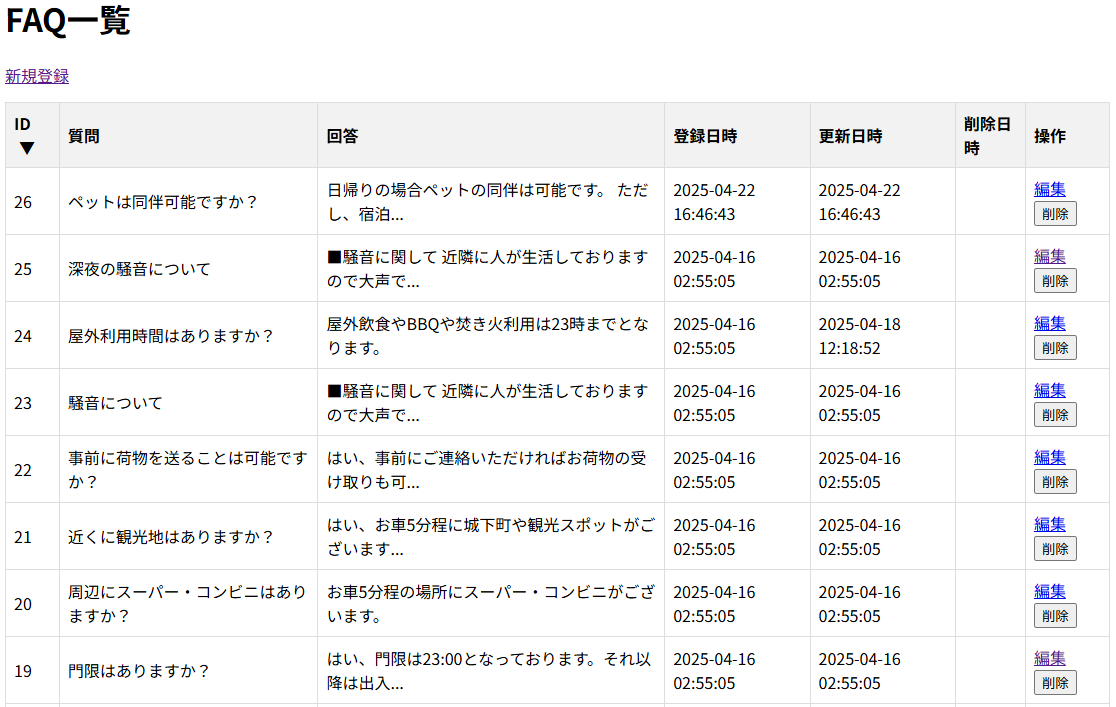1116x707 pixels.
Task: Select question 近くに観光地はありますか？
Action: (x=171, y=537)
